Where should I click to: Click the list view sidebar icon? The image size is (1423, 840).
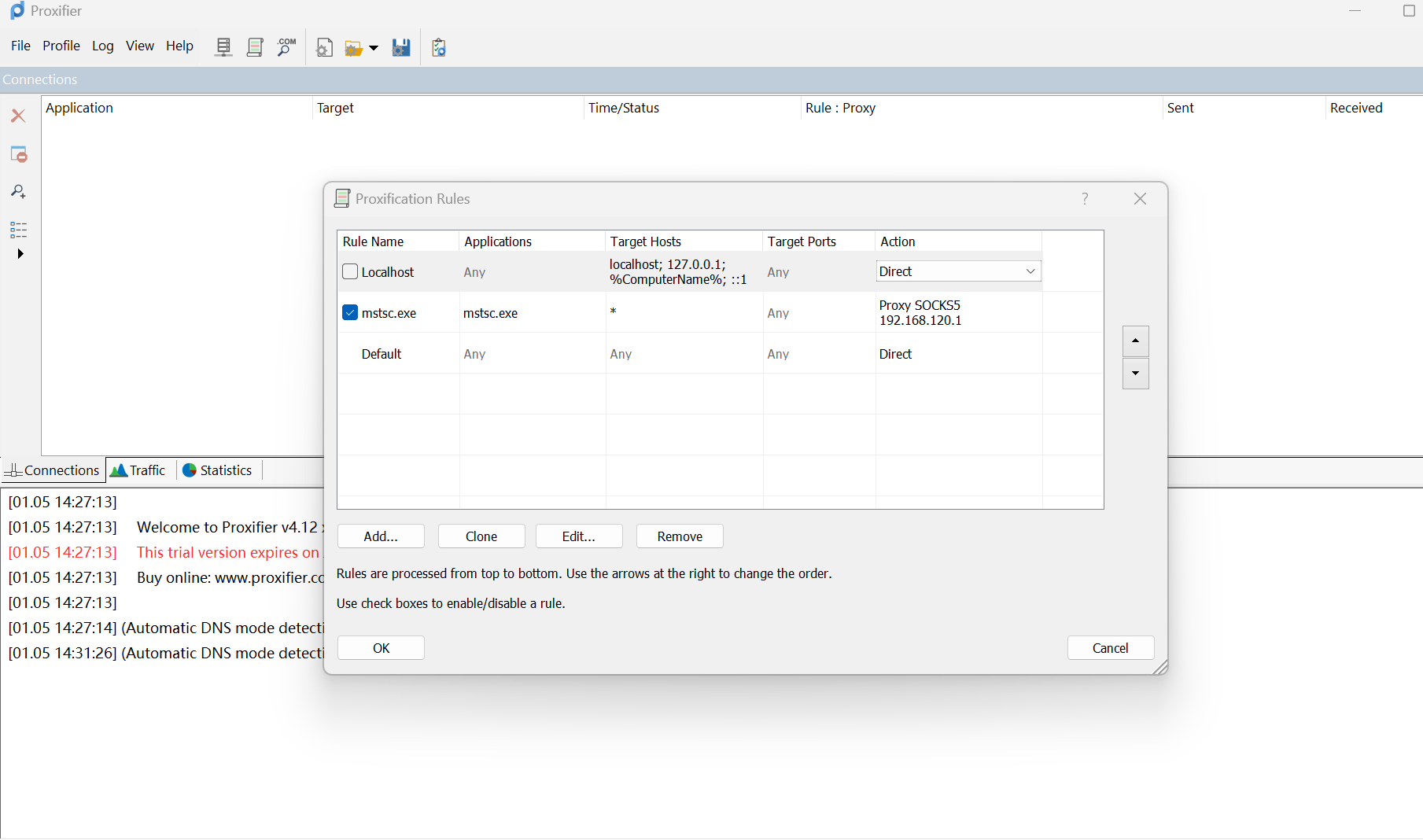pos(18,230)
